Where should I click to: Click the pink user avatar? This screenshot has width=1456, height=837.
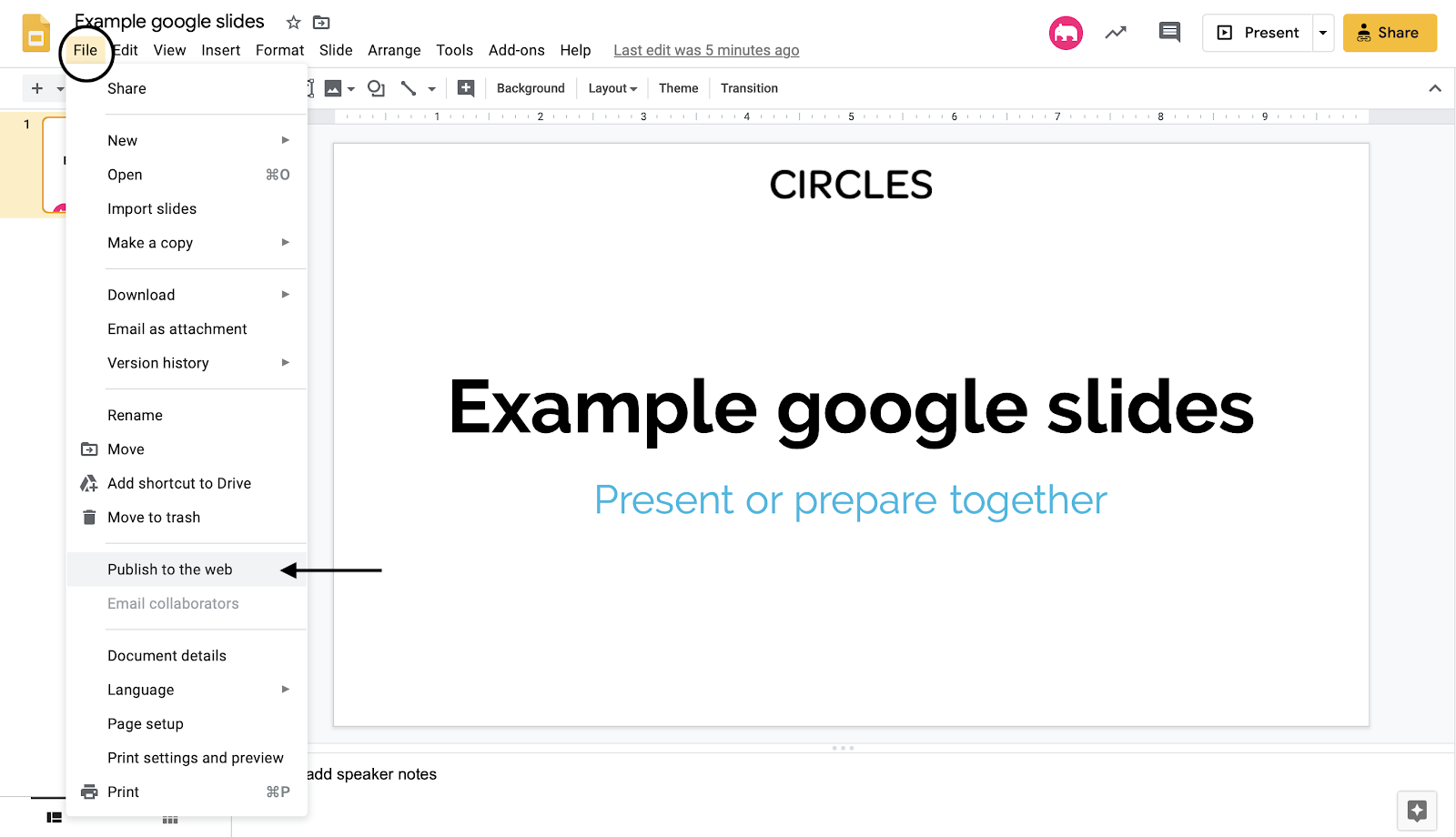[1066, 33]
